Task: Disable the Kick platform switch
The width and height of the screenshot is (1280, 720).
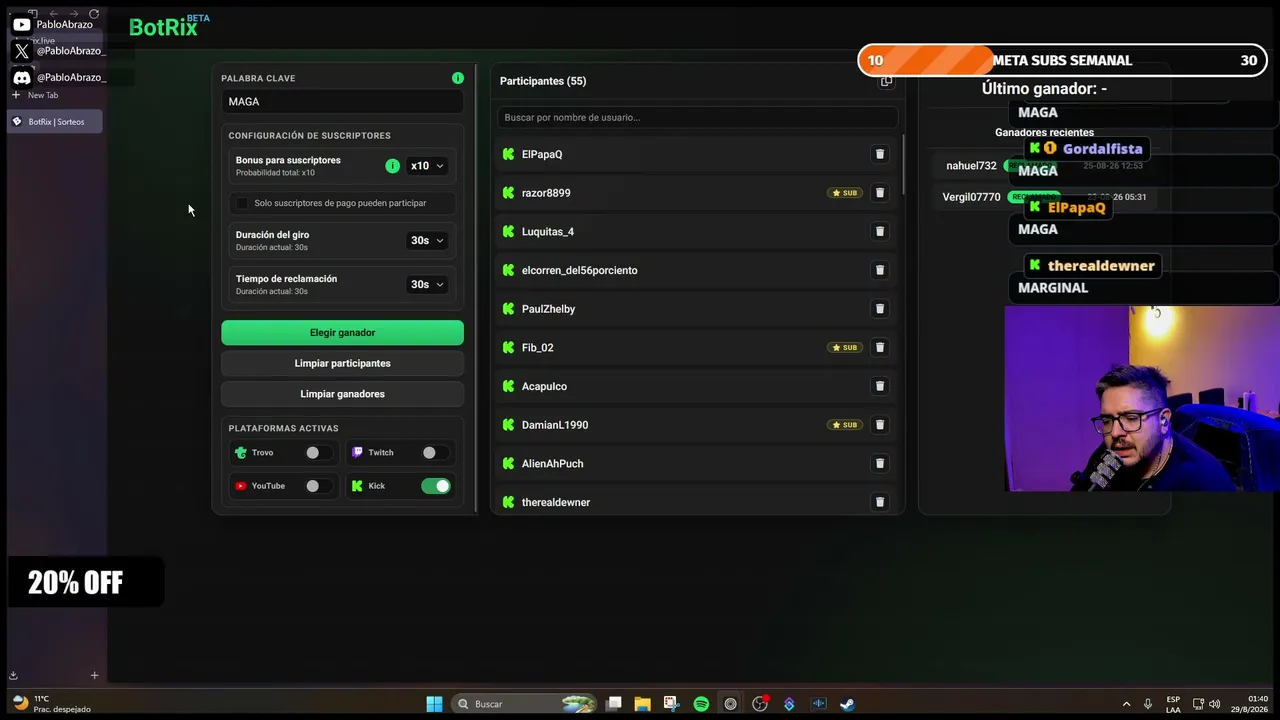Action: point(436,486)
